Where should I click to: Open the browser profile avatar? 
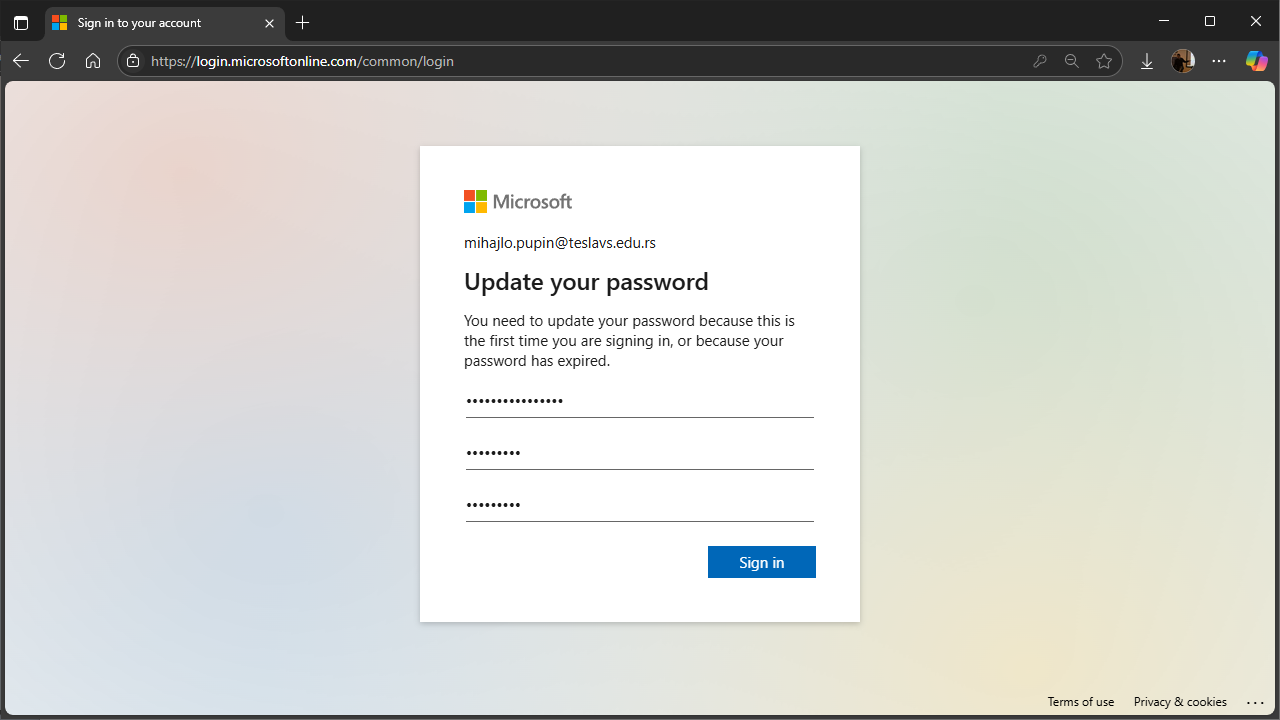(1183, 61)
